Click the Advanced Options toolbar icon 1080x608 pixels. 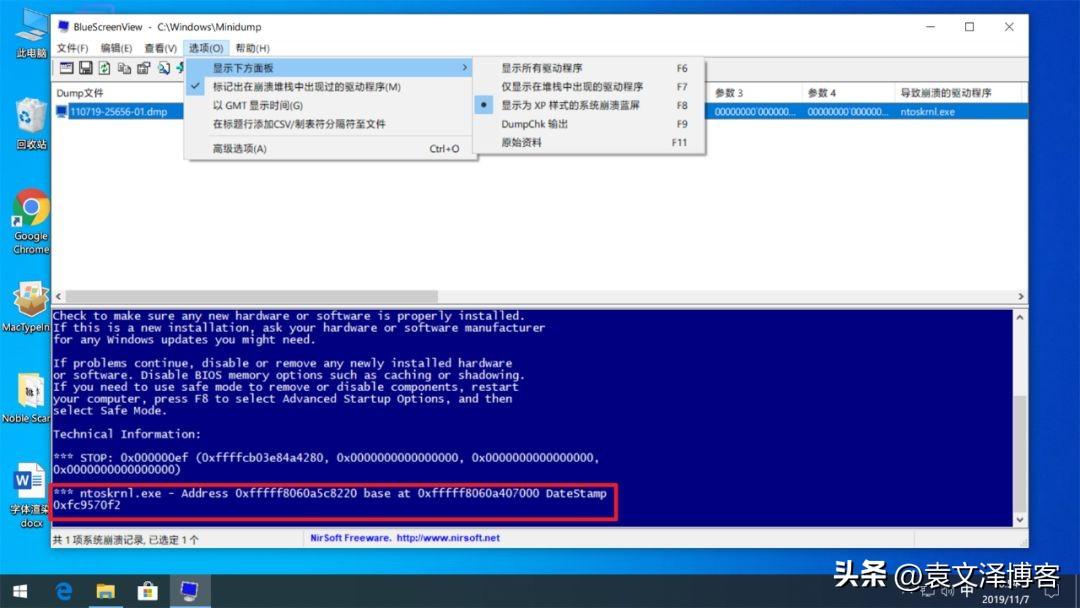(66, 67)
